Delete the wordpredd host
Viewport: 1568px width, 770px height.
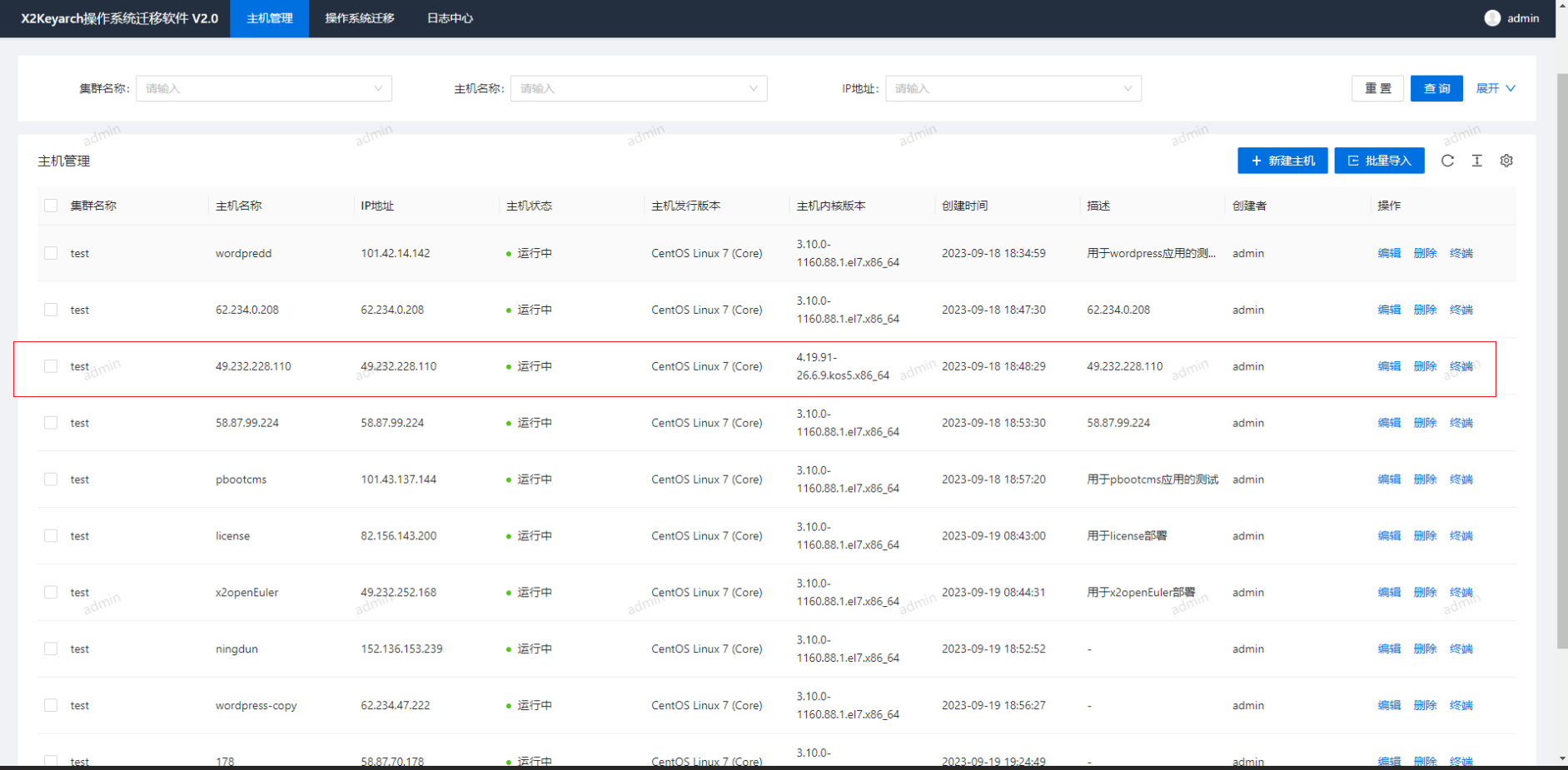click(1425, 253)
